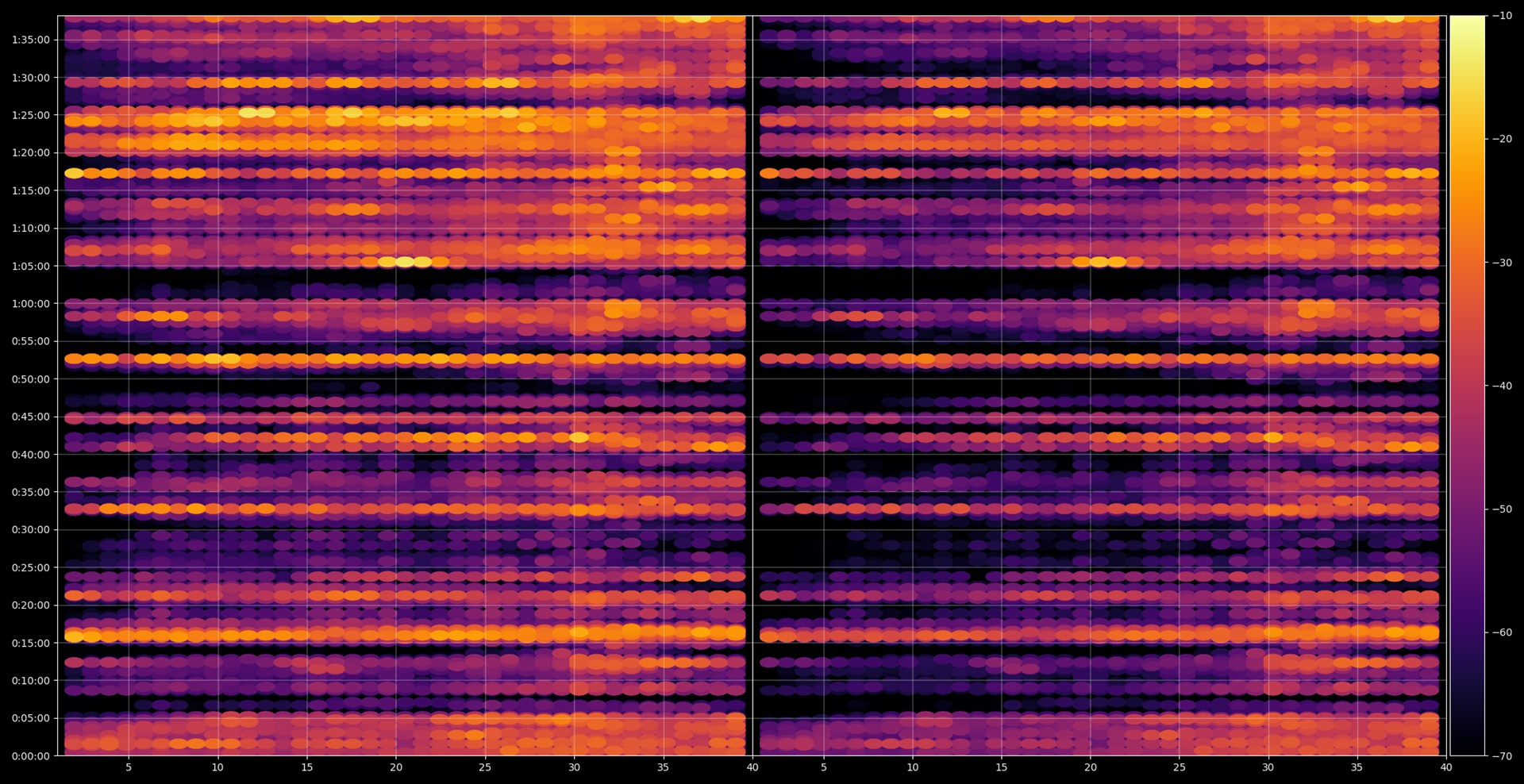This screenshot has width=1524, height=784.
Task: Select the 0:05:00 tick label
Action: (x=31, y=718)
